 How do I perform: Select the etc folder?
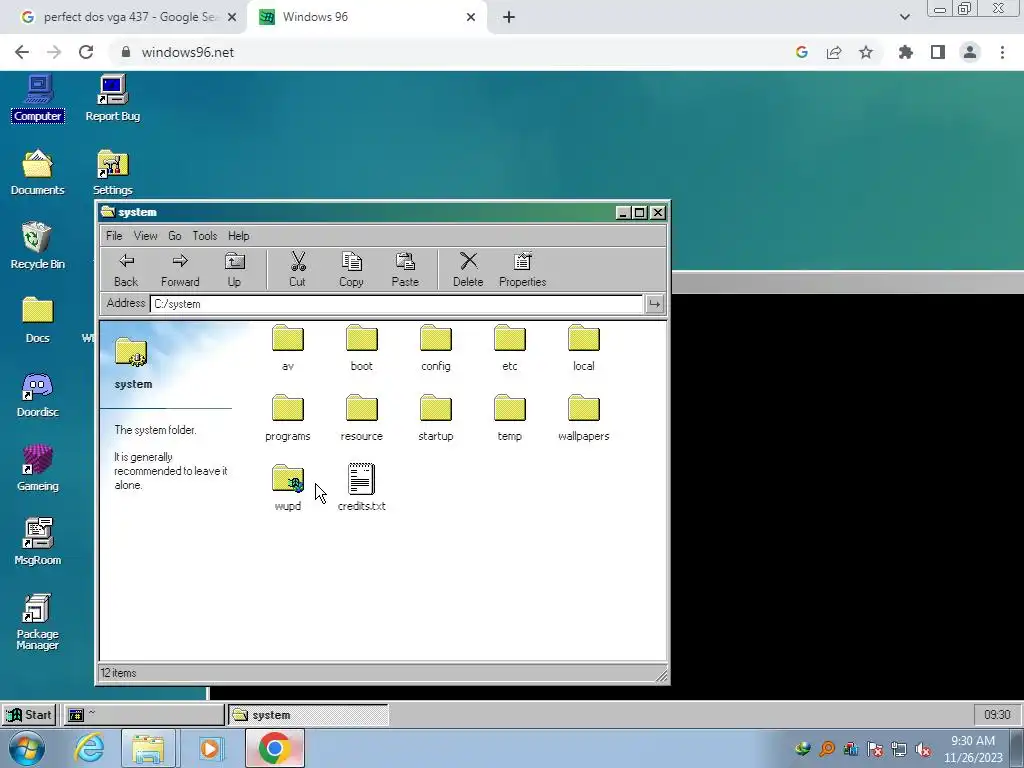(x=510, y=348)
